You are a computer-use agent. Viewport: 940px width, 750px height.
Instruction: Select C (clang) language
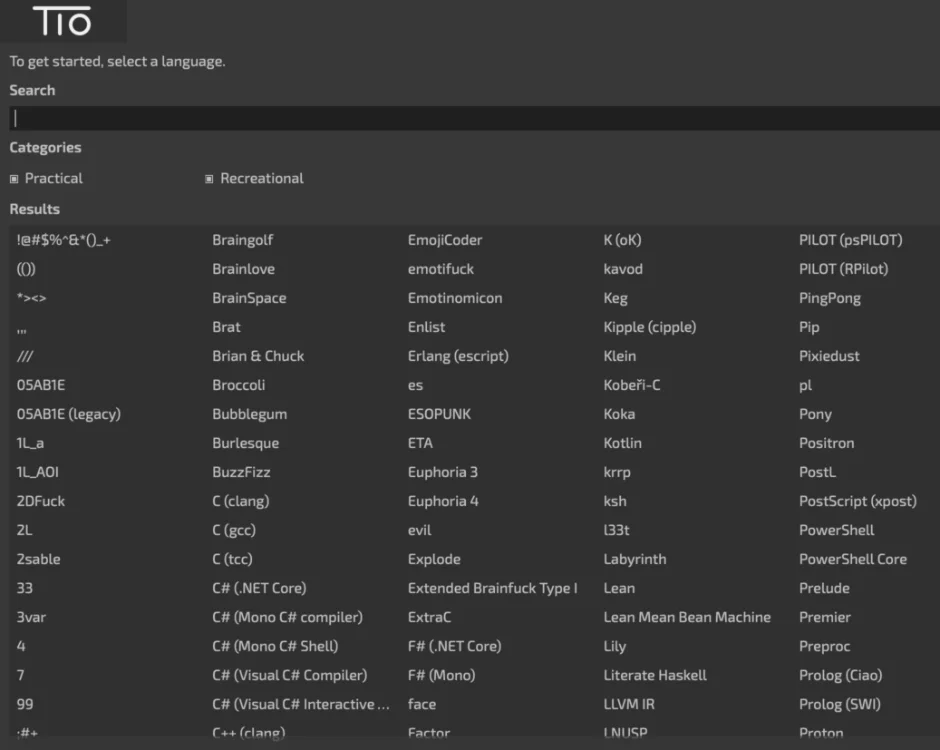[x=241, y=501]
